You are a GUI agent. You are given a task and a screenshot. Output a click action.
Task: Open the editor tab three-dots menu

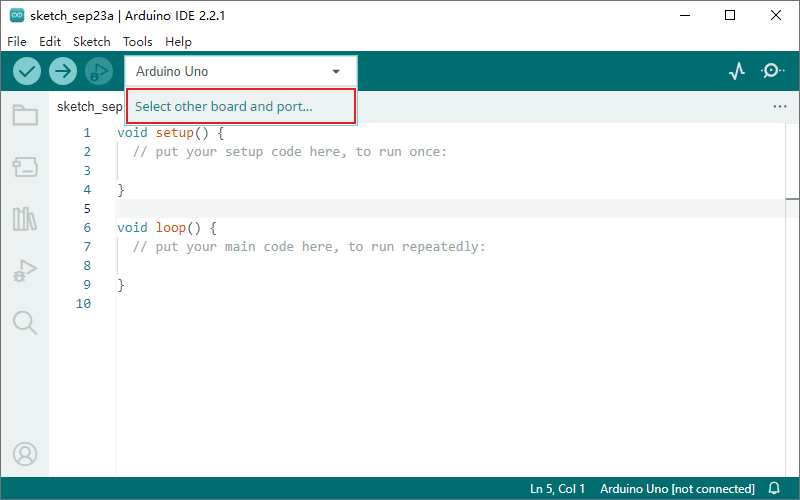pyautogui.click(x=780, y=106)
